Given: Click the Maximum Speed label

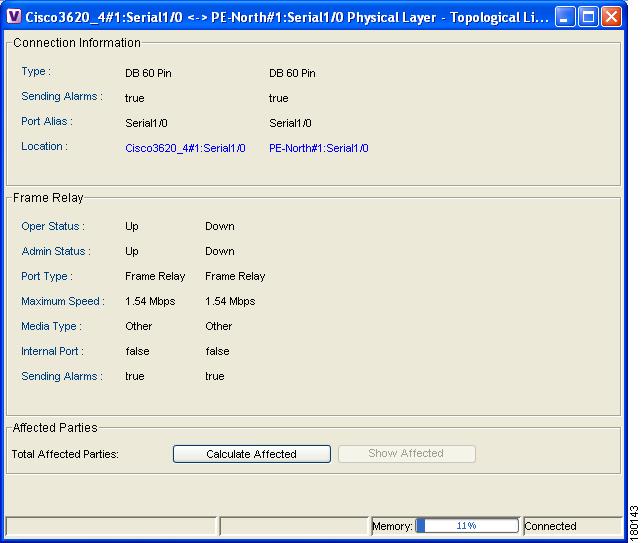Looking at the screenshot, I should pyautogui.click(x=62, y=301).
